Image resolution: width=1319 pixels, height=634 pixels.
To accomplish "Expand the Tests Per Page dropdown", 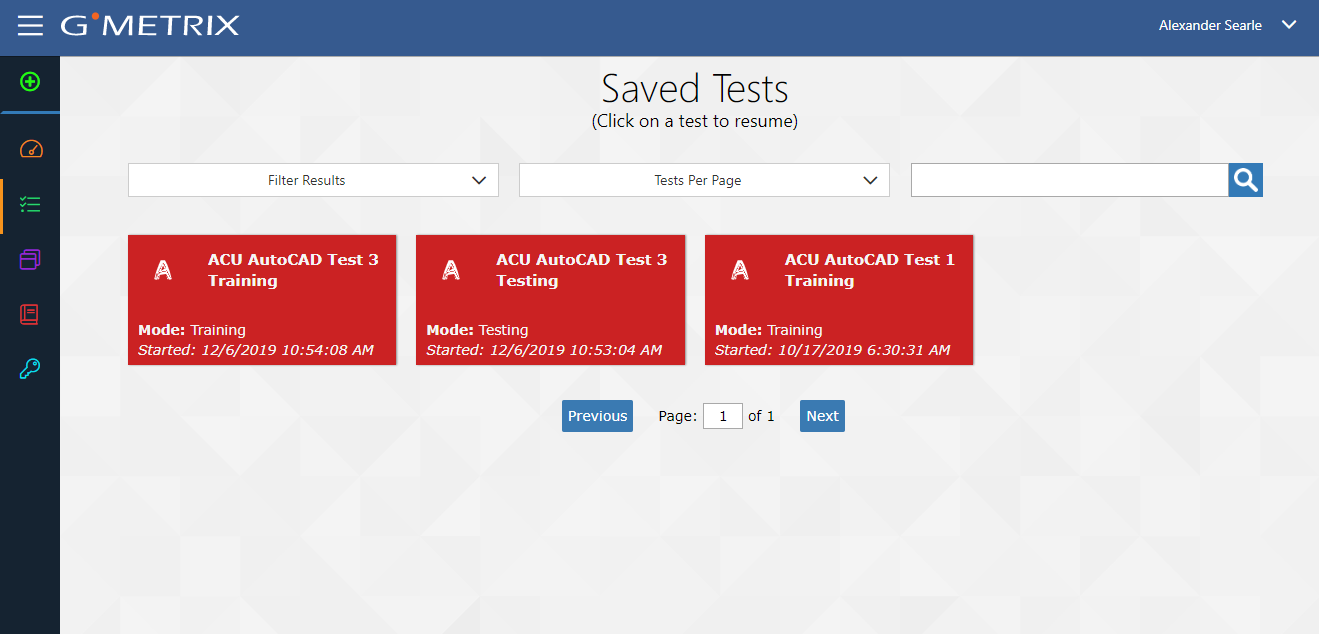I will [704, 180].
